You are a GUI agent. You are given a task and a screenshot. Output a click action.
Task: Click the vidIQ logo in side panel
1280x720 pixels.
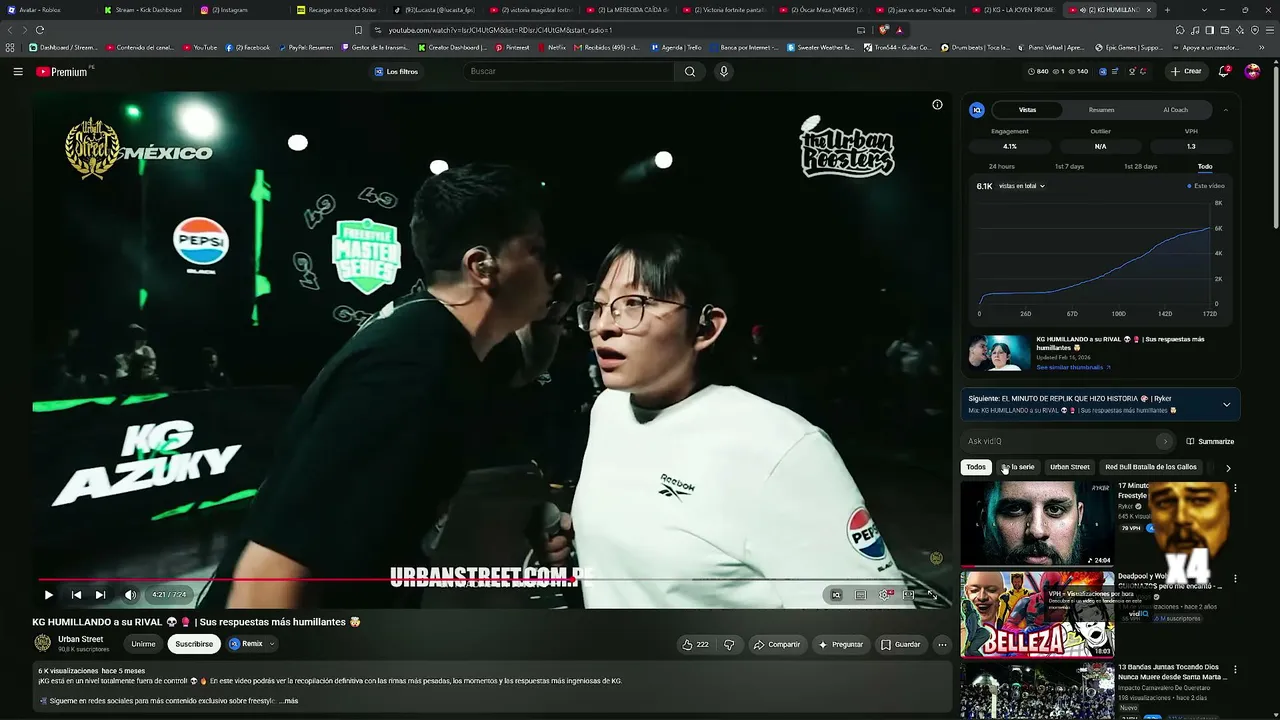click(x=977, y=110)
